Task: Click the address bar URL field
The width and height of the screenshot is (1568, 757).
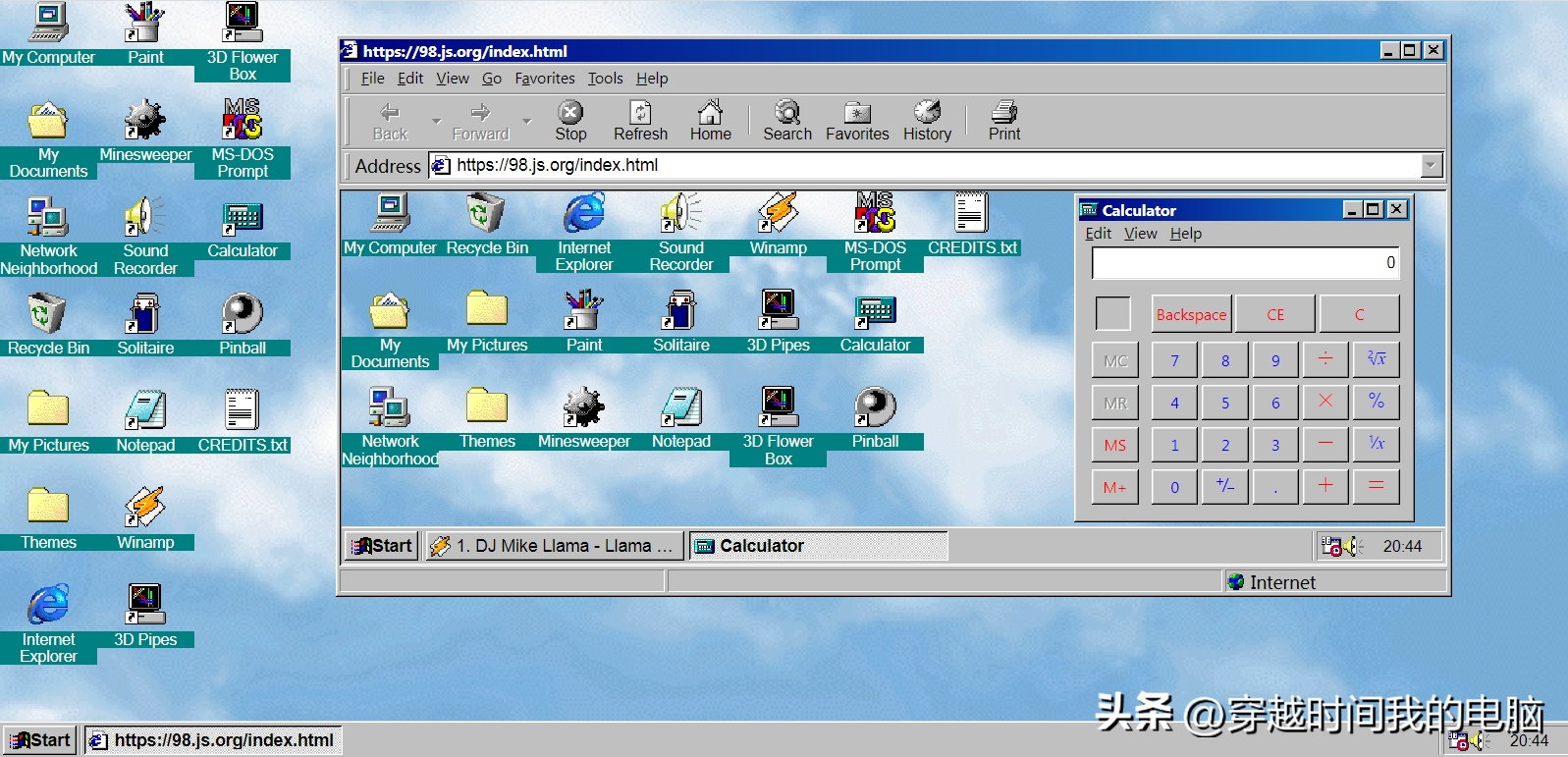Action: 936,165
